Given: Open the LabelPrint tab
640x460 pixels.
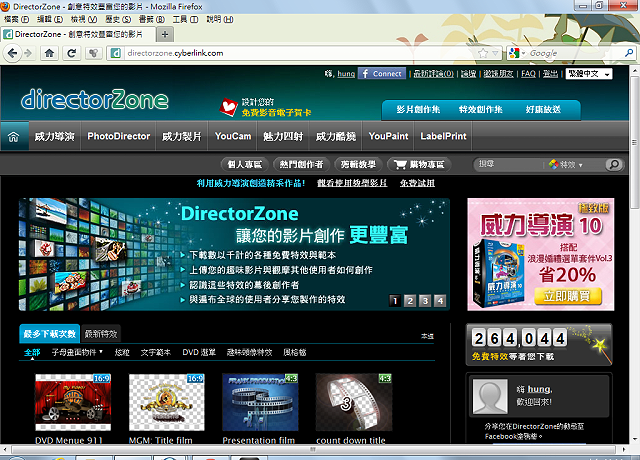Looking at the screenshot, I should pos(443,136).
